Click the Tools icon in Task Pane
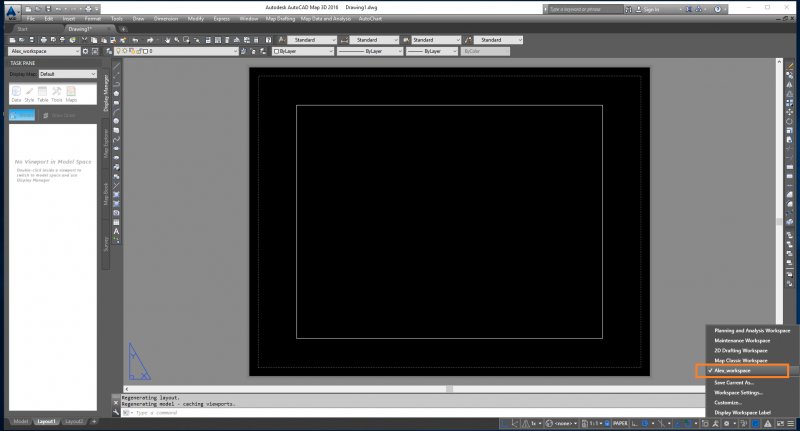 [57, 94]
